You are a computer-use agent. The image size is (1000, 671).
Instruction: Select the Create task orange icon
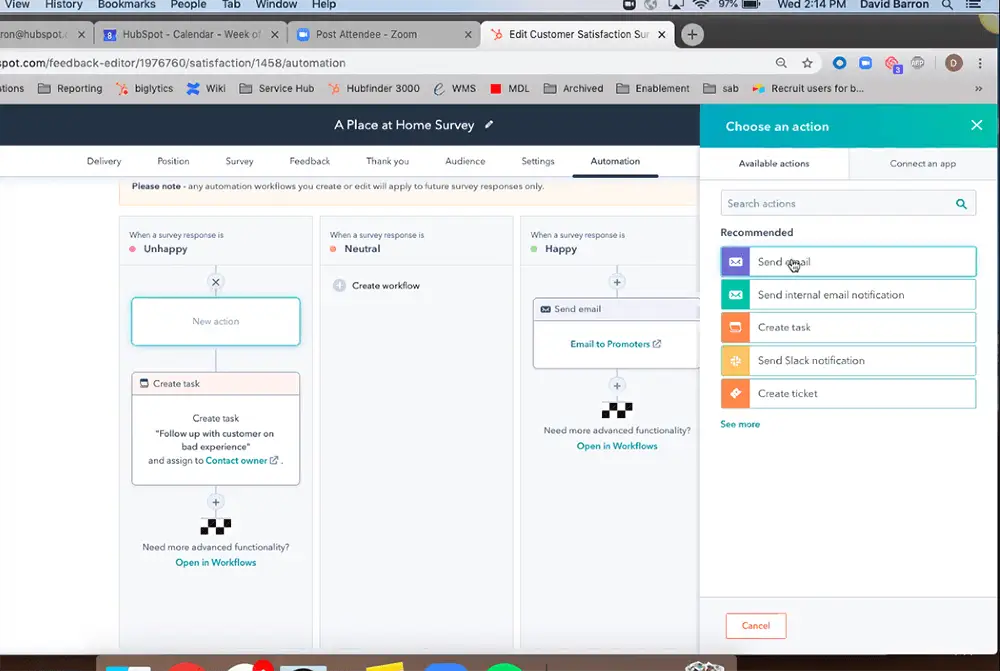coord(736,328)
